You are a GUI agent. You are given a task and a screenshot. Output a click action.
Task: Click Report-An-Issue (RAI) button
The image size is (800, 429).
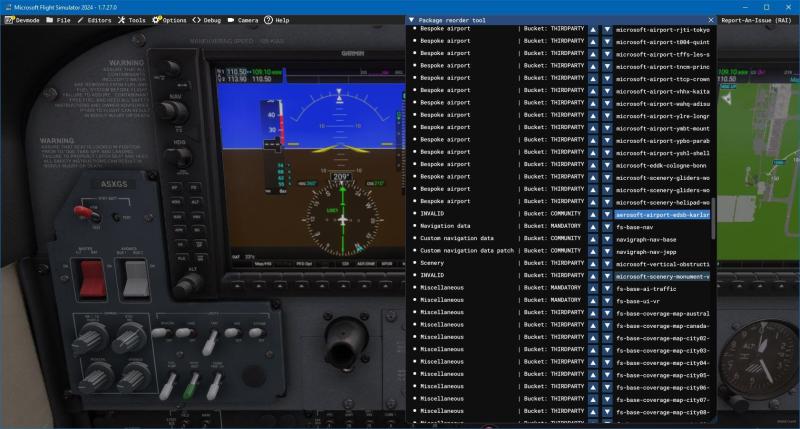coord(756,20)
